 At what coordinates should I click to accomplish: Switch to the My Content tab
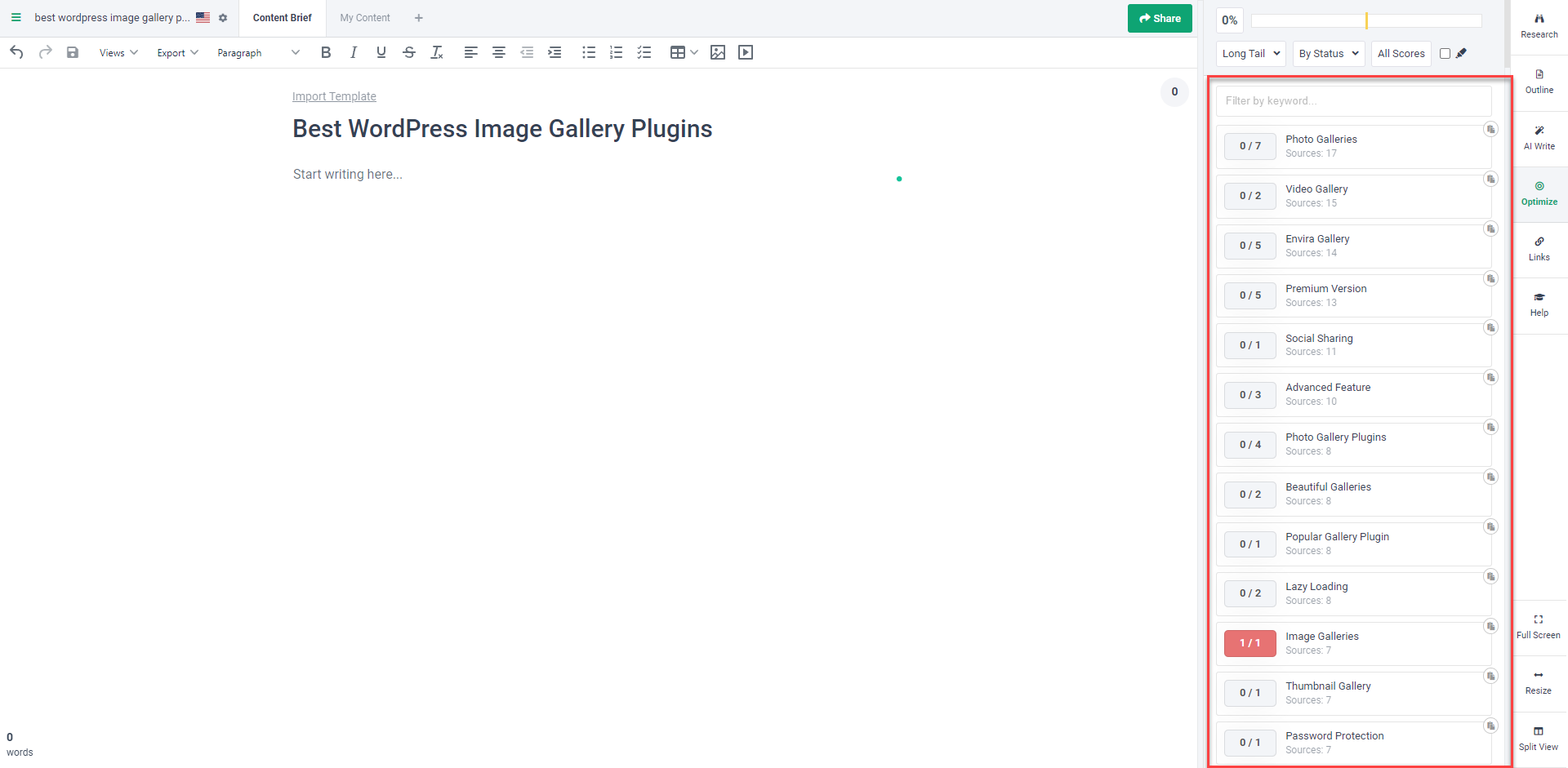click(365, 18)
